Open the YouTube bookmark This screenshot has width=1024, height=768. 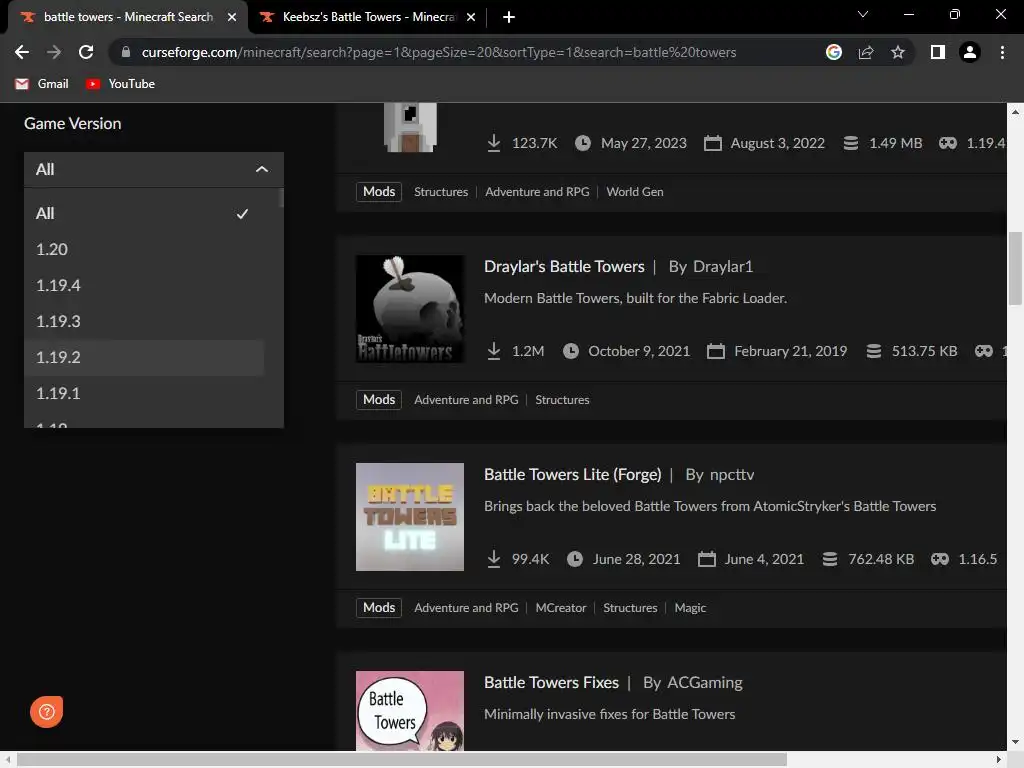coord(121,84)
